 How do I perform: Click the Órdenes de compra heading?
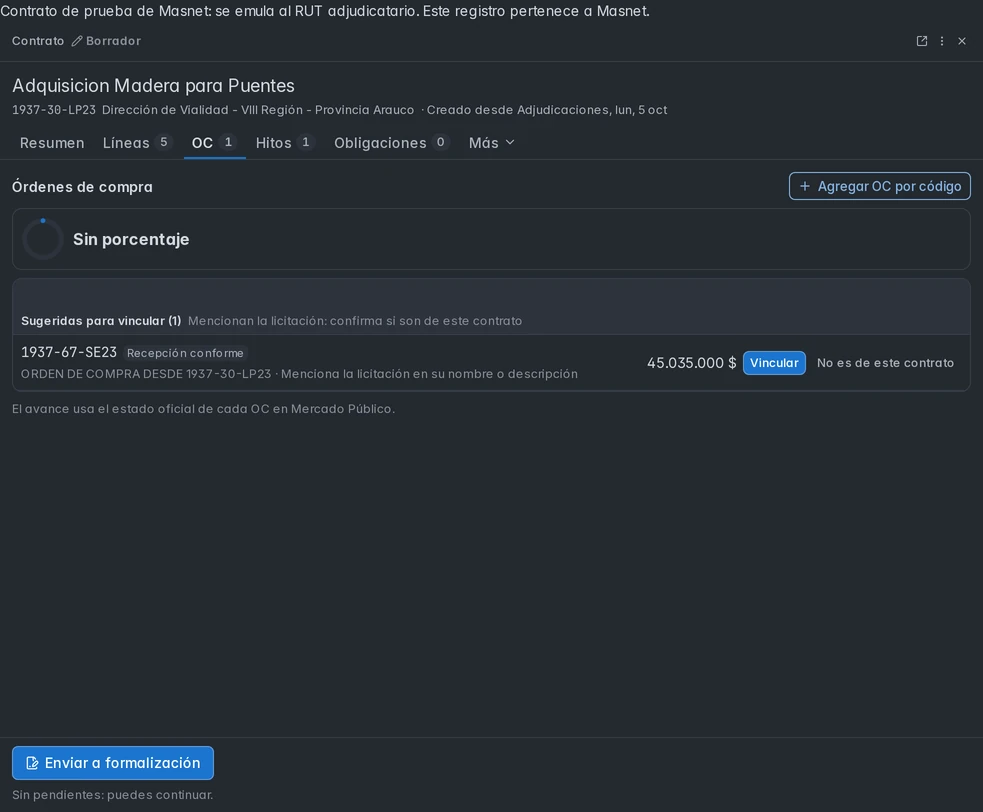click(x=82, y=187)
